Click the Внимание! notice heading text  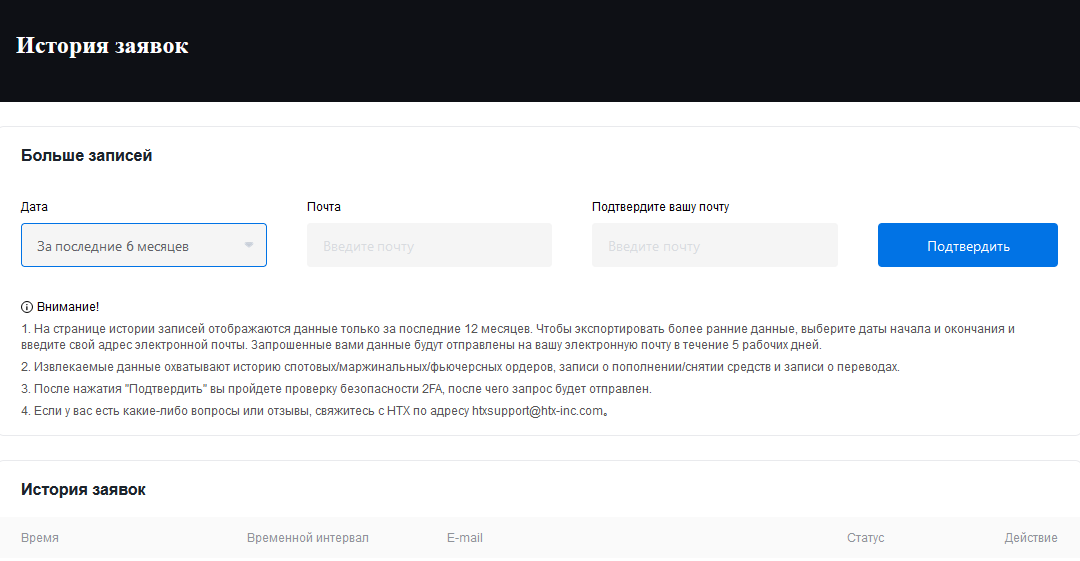point(67,307)
